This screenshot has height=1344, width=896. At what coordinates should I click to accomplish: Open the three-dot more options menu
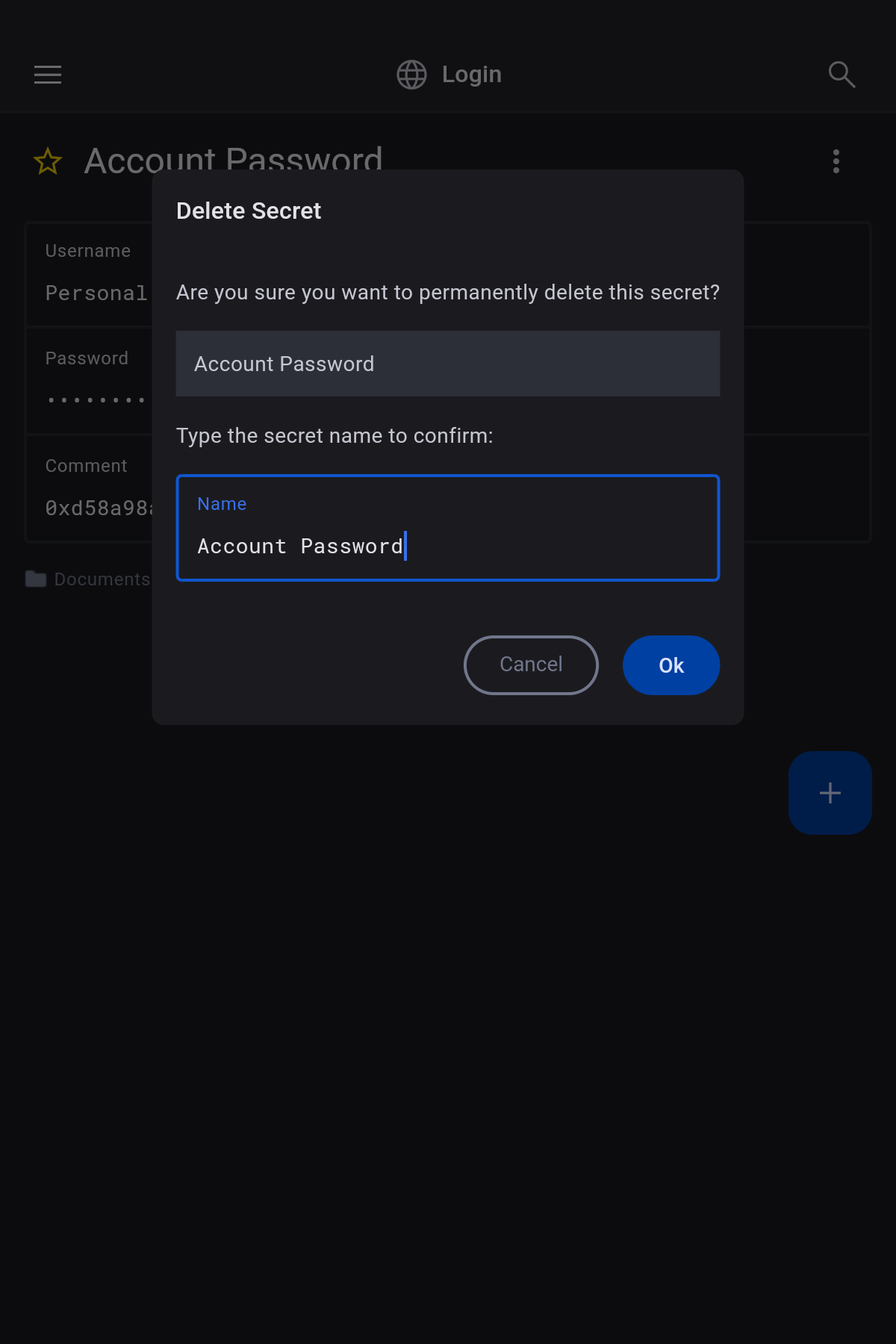[x=836, y=161]
